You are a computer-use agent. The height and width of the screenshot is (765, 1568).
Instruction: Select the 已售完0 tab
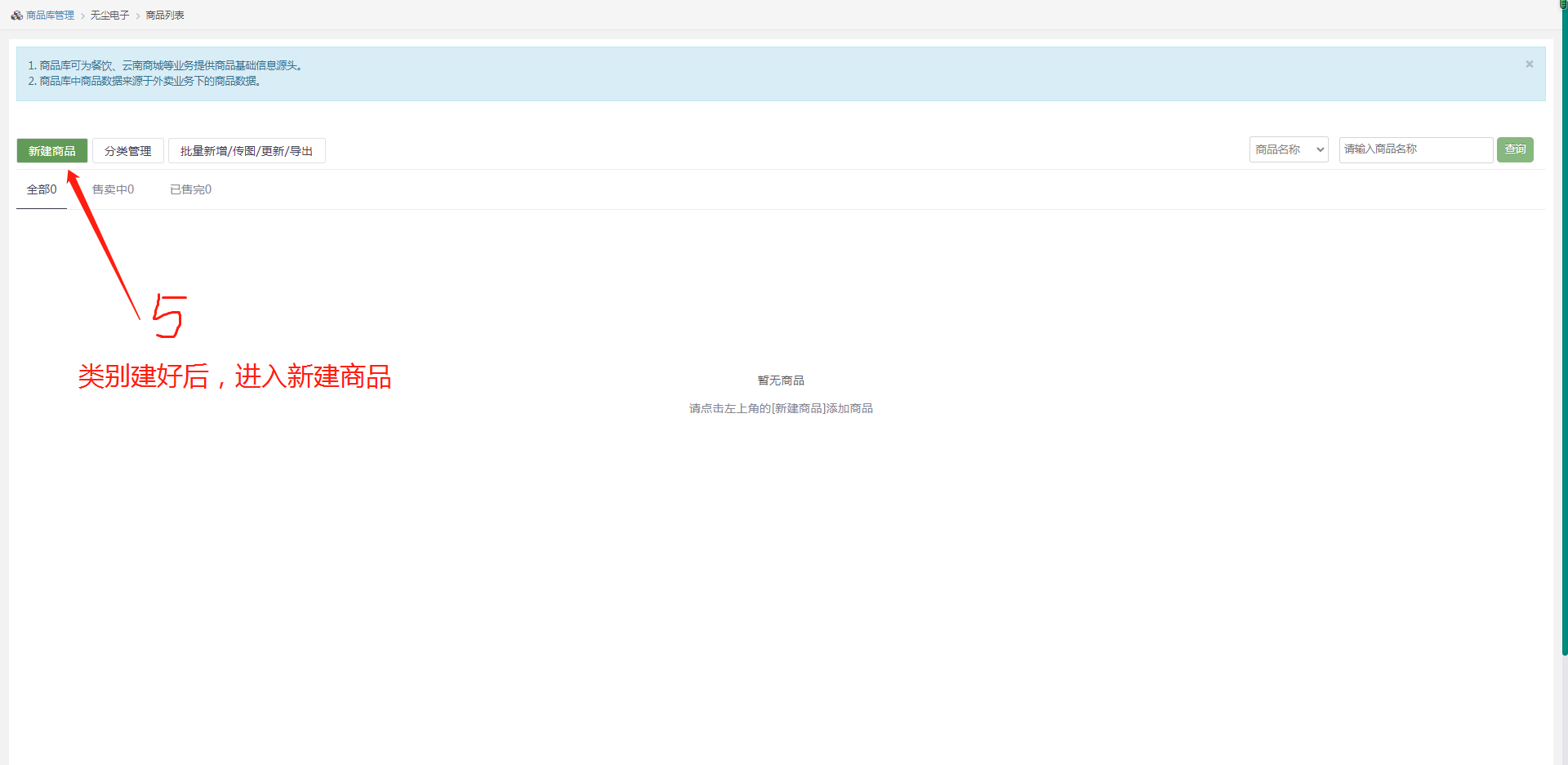tap(190, 189)
